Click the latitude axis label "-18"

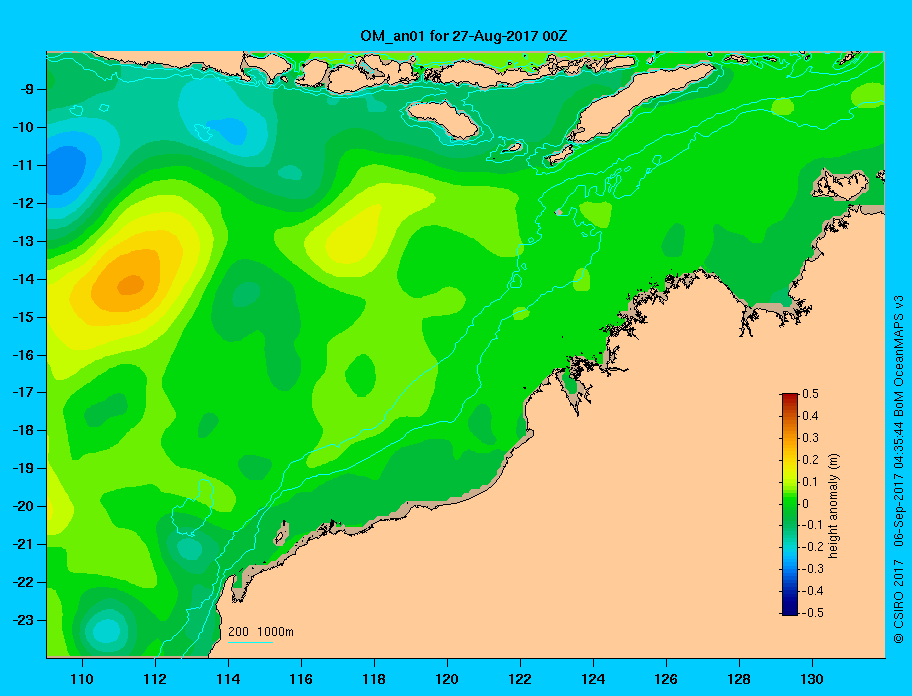[x=23, y=431]
